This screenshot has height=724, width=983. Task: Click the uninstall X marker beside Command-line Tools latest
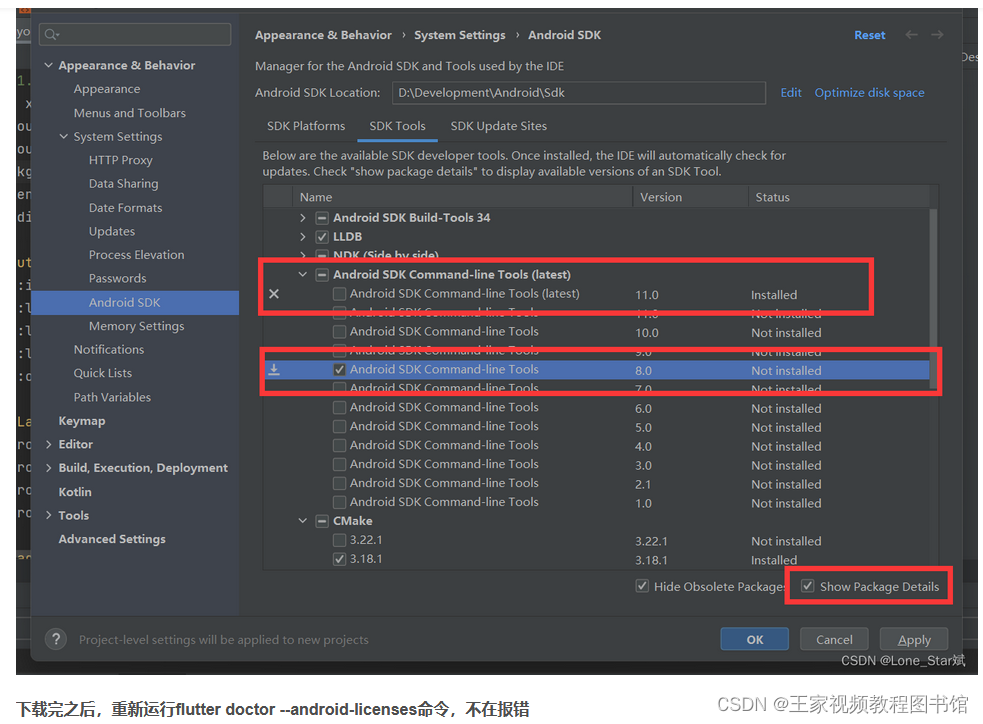pyautogui.click(x=273, y=293)
